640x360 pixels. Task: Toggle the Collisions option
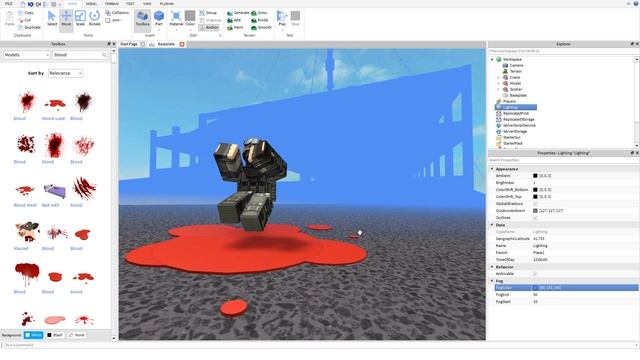coord(117,13)
